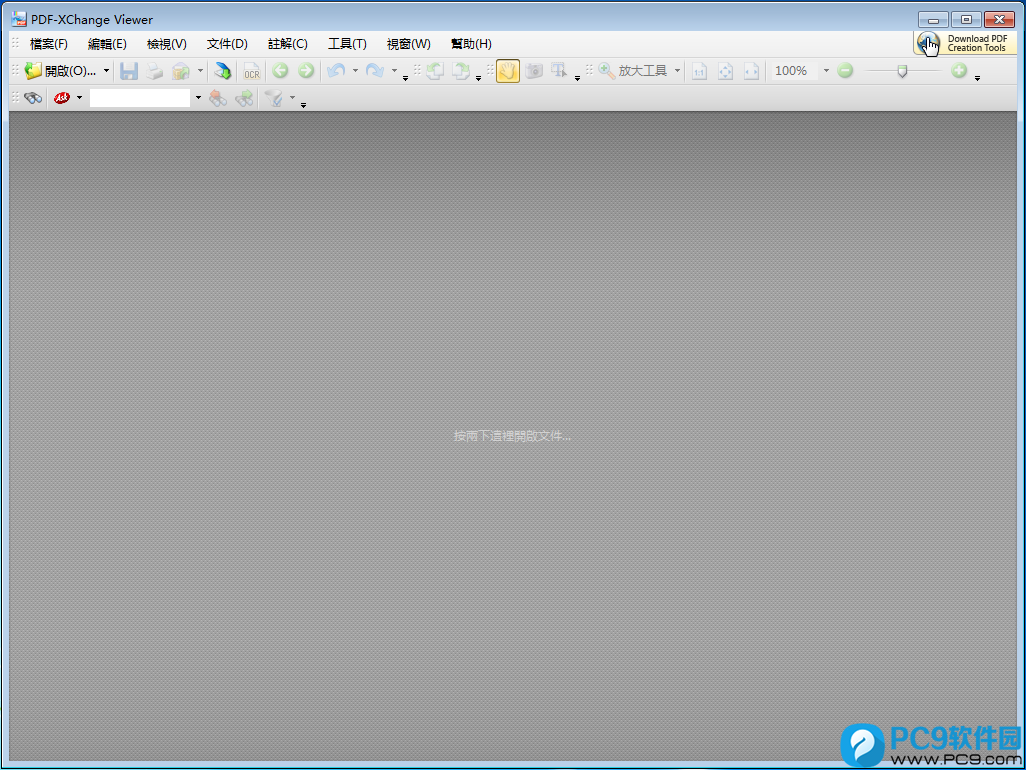Click the Redo arrow icon

point(375,71)
